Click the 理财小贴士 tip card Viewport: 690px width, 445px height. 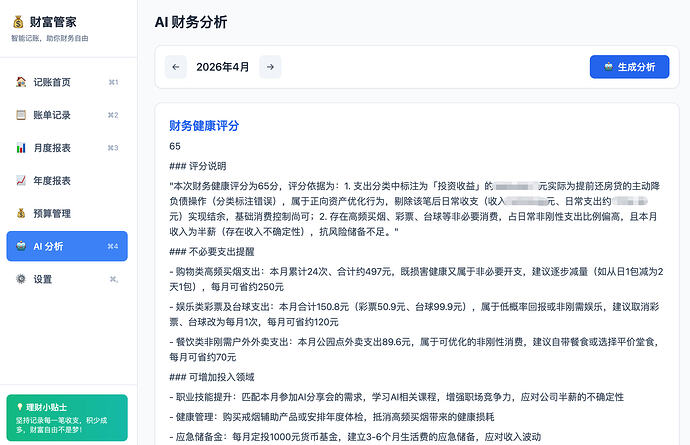(x=67, y=418)
